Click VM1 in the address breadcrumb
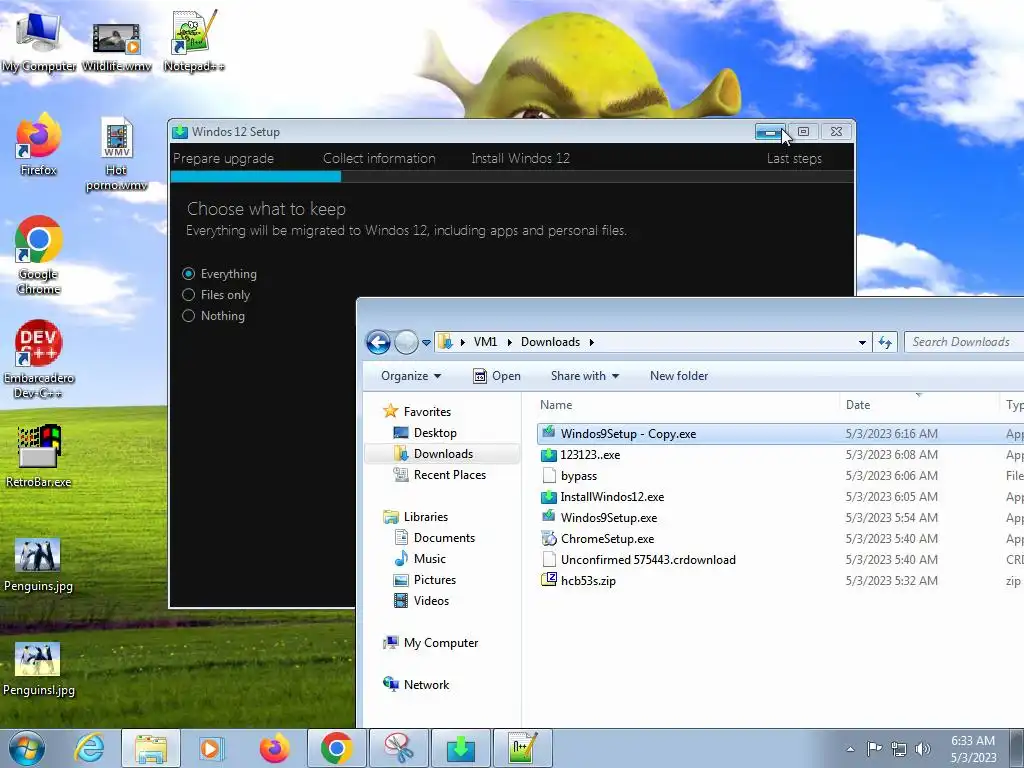 point(485,342)
